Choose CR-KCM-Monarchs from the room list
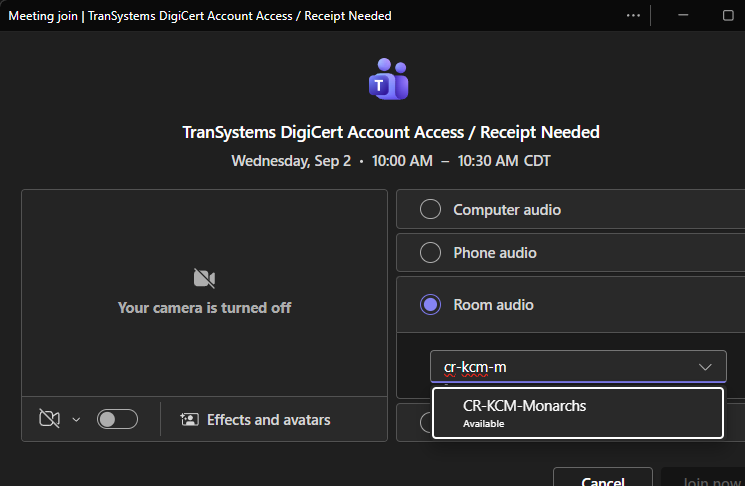Viewport: 745px width, 486px height. click(x=578, y=413)
